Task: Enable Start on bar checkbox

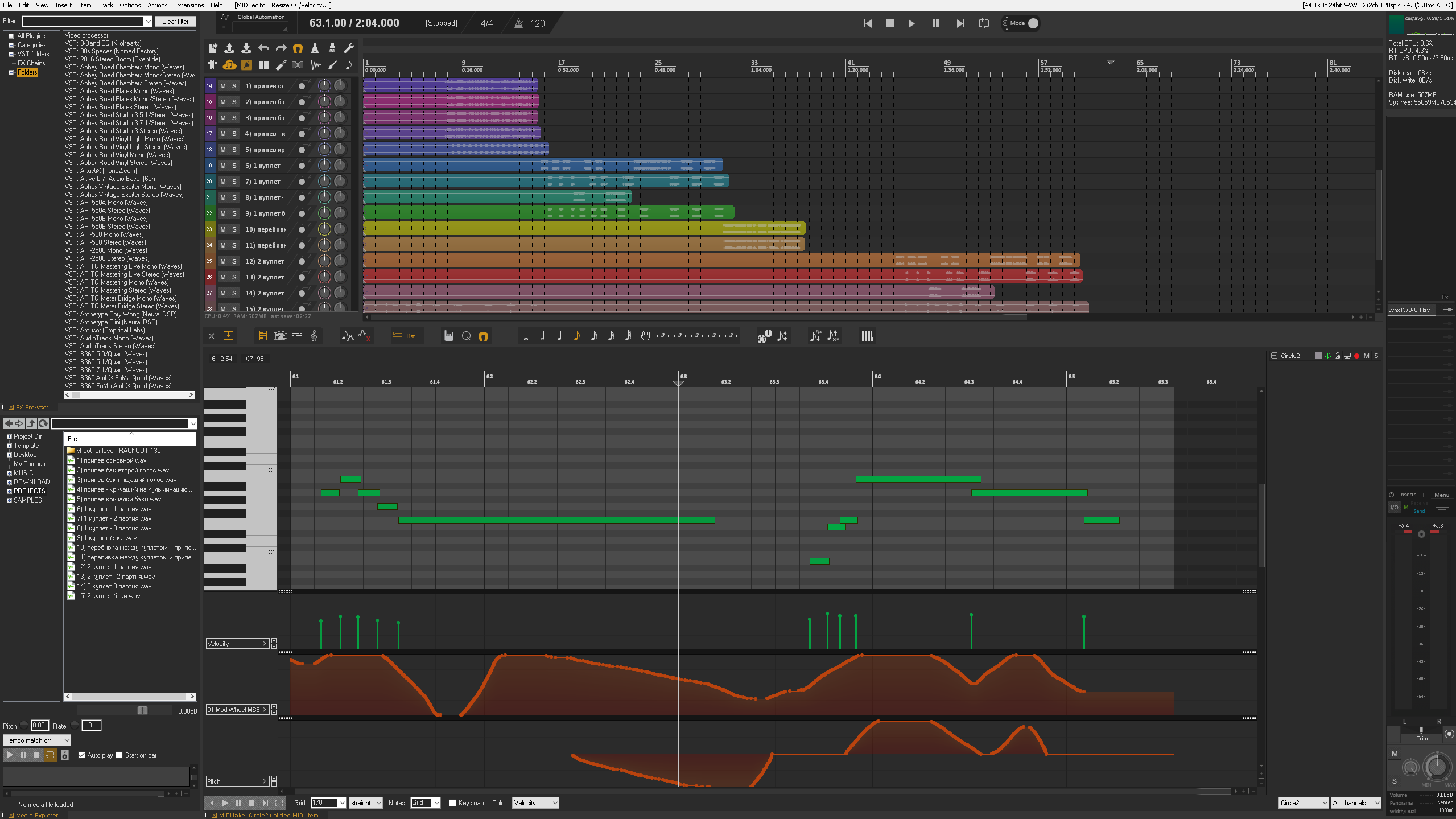Action: click(119, 755)
